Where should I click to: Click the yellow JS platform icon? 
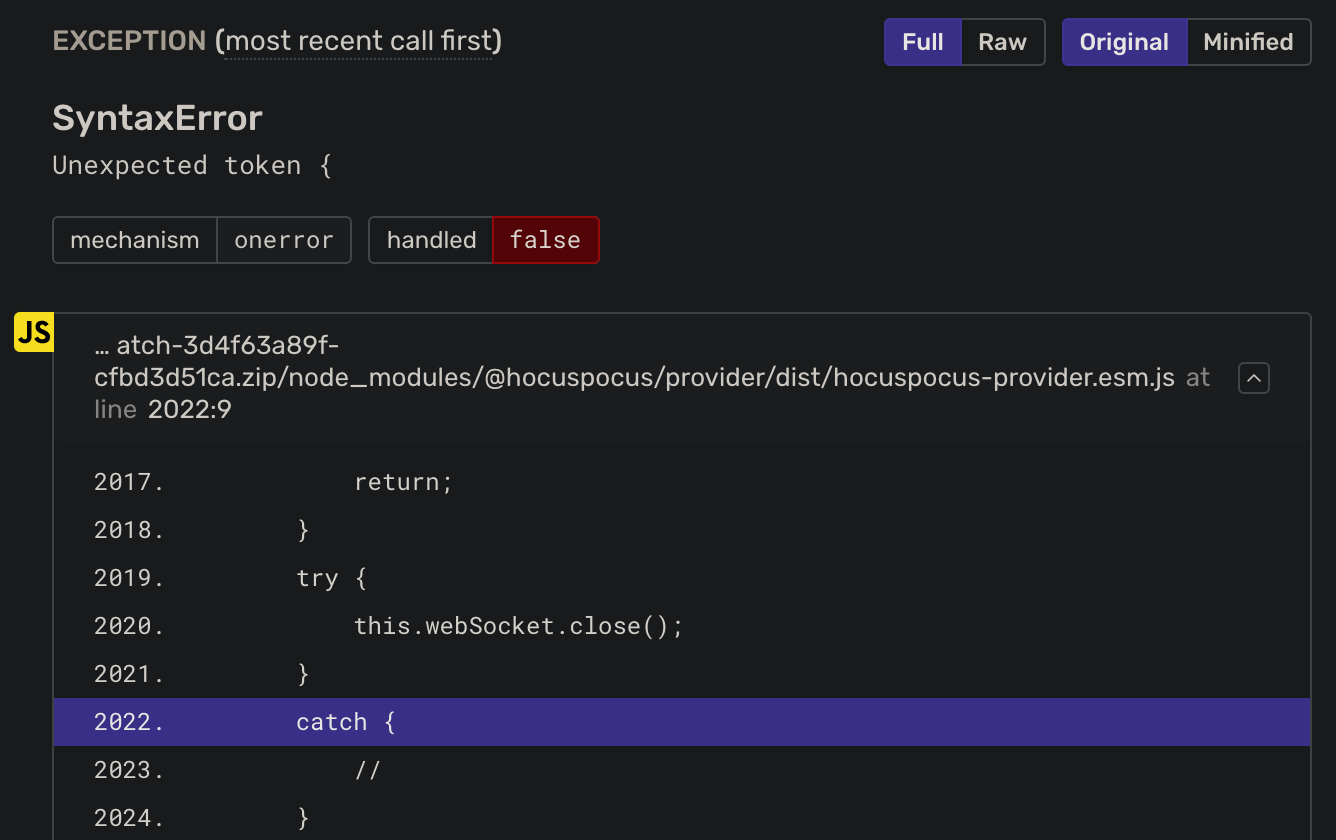coord(33,332)
